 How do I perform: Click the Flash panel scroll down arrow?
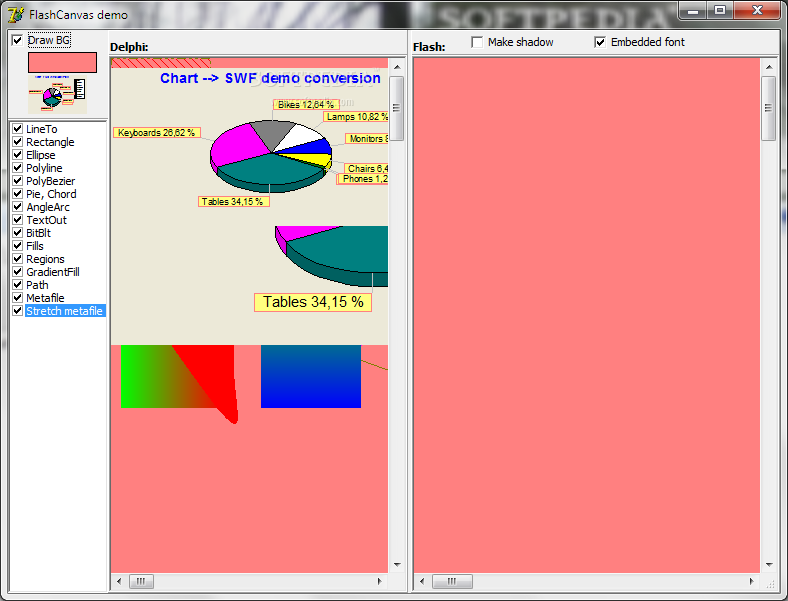(769, 565)
